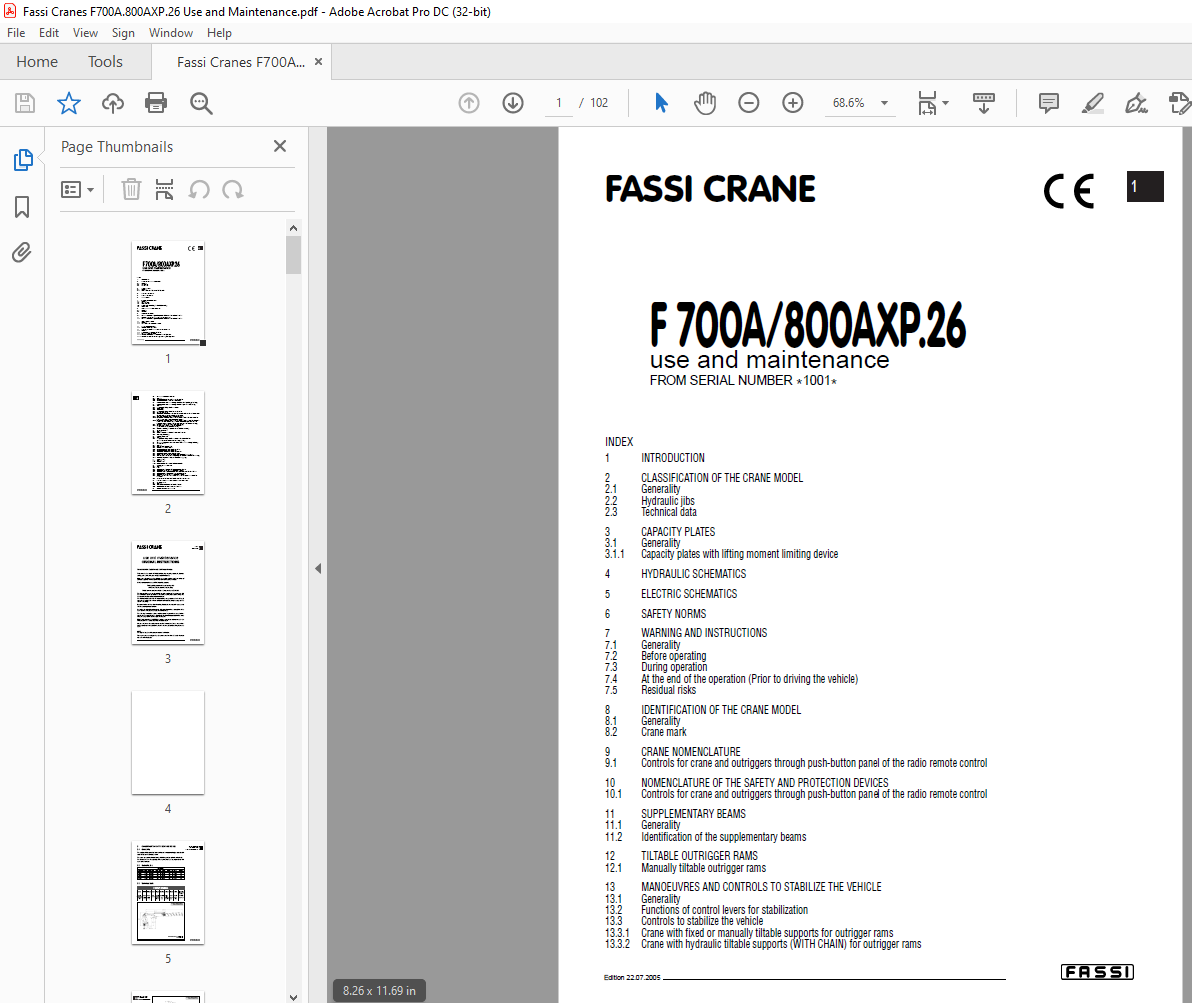Print the document with printer icon
The image size is (1192, 1003).
(x=156, y=103)
